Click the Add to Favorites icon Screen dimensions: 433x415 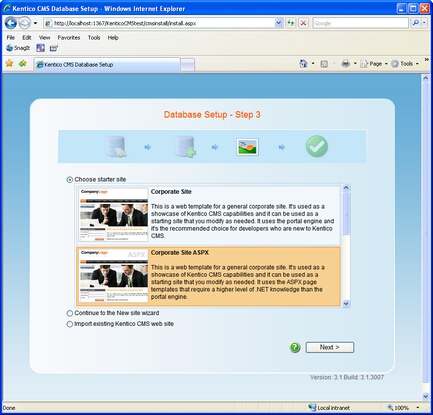23,63
